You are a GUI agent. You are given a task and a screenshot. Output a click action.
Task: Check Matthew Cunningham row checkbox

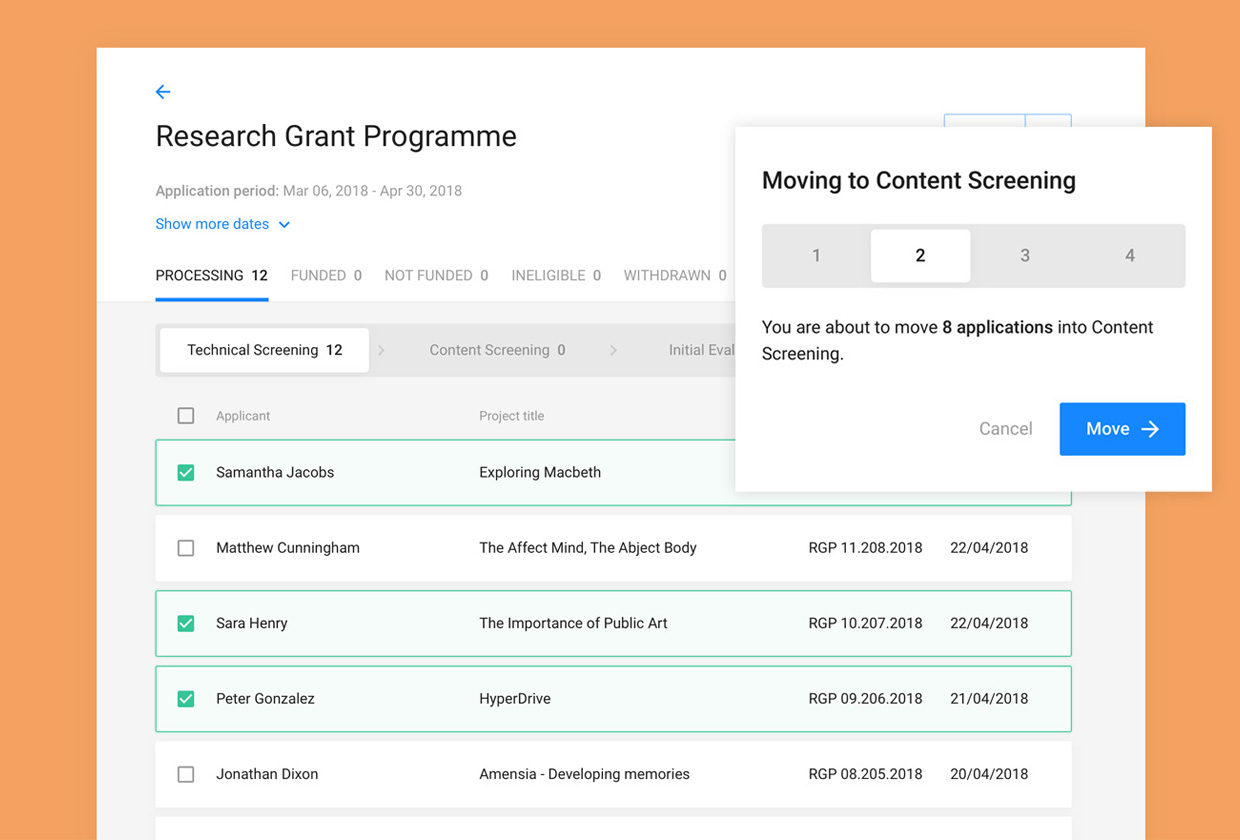(186, 548)
